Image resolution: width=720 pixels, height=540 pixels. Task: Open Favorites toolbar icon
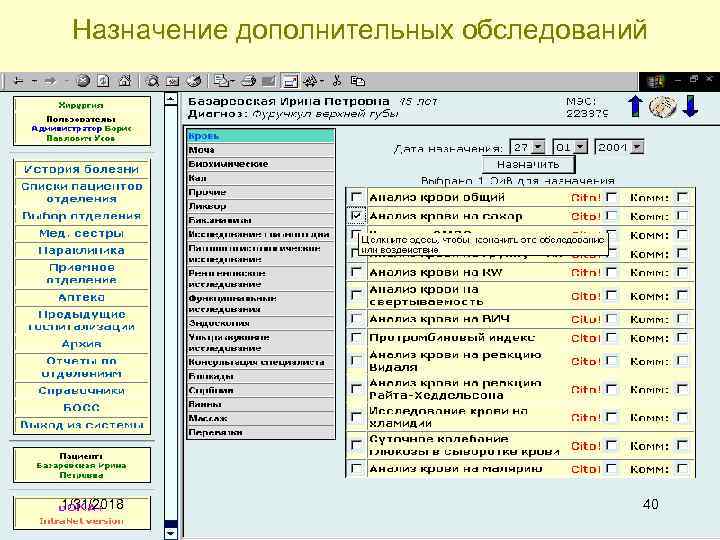coord(173,81)
